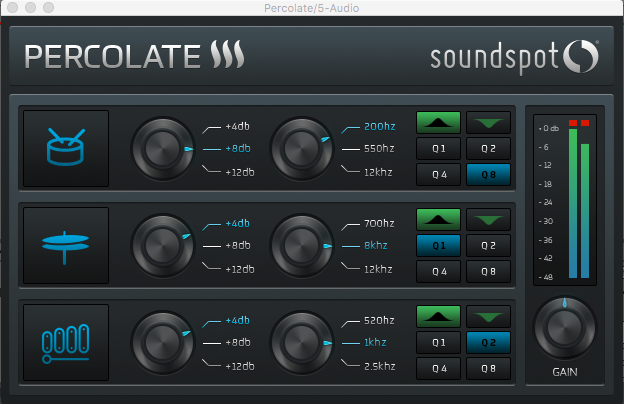Select cut curve in drum row

488,123
